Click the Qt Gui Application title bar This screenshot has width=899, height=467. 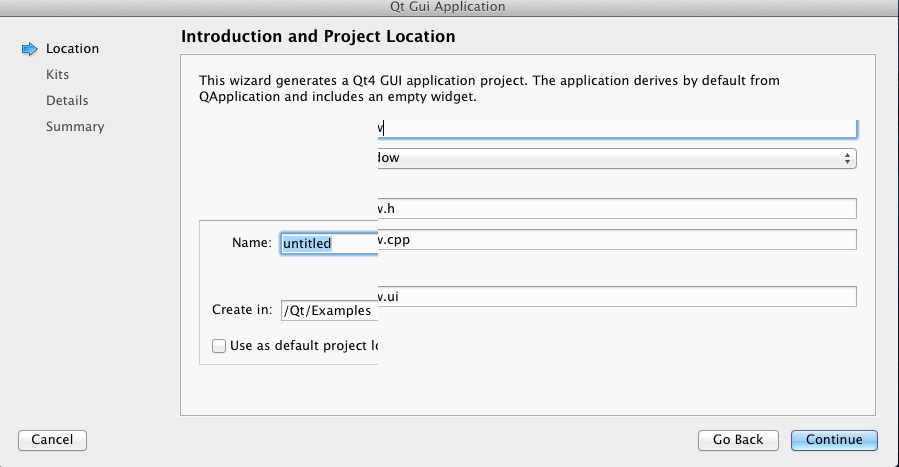(x=449, y=7)
